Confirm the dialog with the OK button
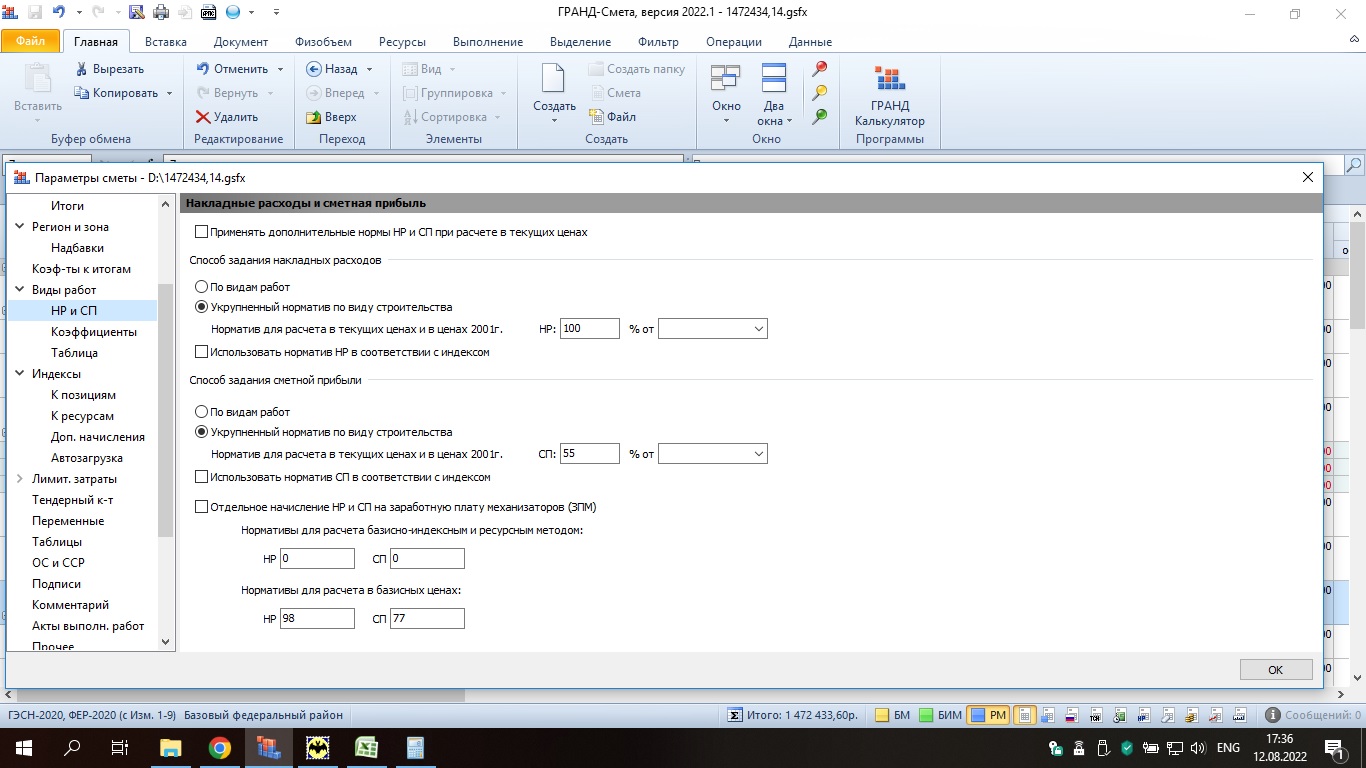This screenshot has height=768, width=1366. [1276, 670]
